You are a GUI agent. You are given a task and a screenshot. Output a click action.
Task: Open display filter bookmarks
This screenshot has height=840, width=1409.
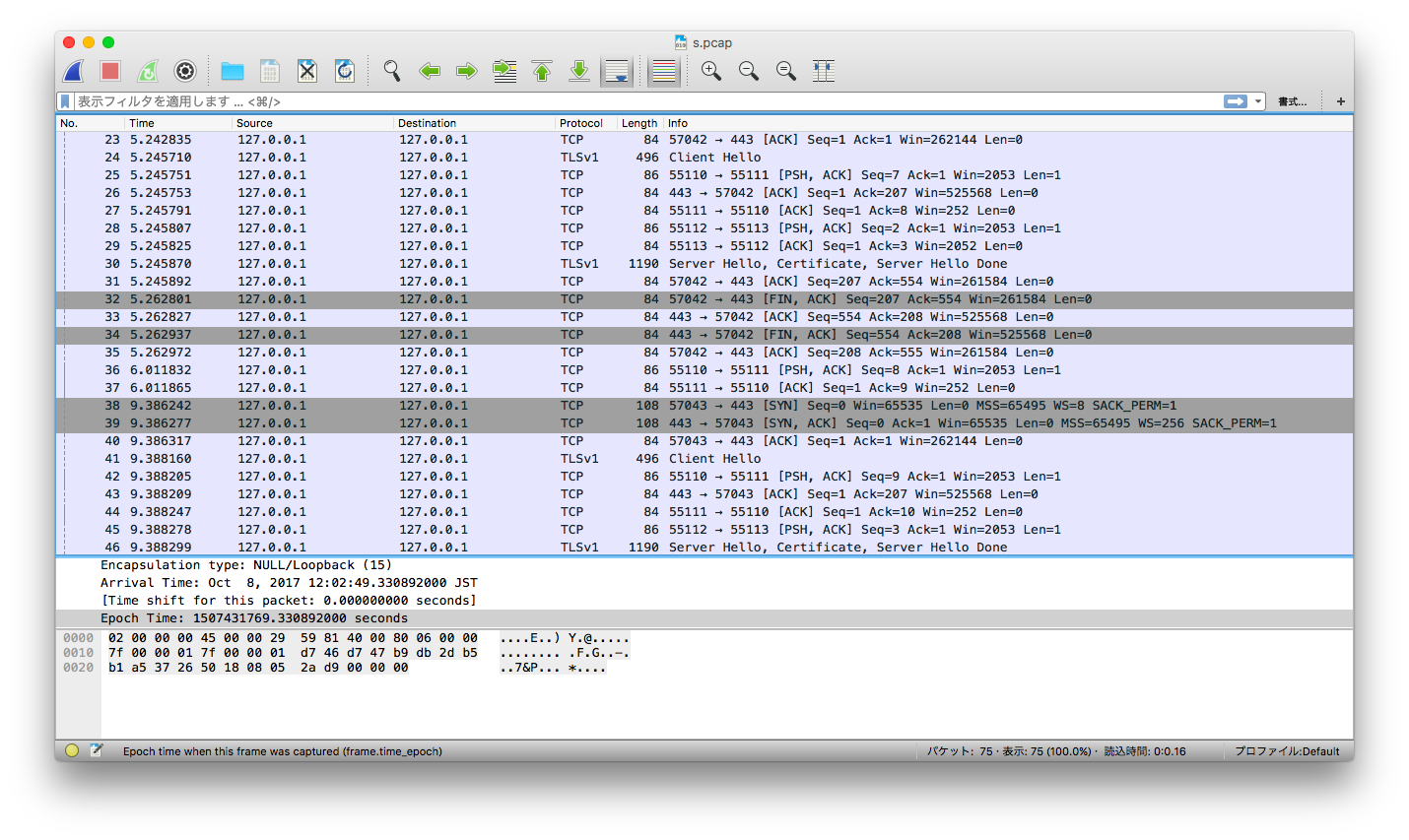tap(65, 101)
